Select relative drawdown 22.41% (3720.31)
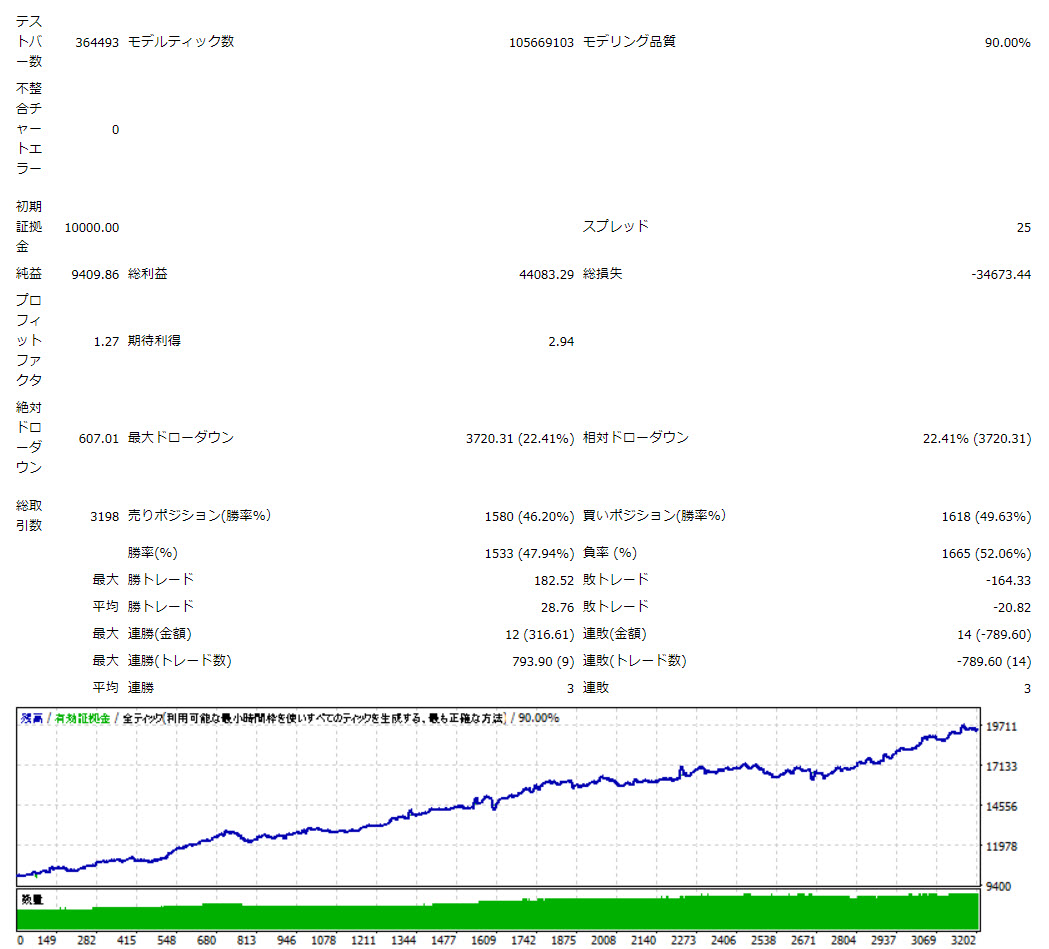Screen dimensions: 1049x949 click(x=977, y=438)
